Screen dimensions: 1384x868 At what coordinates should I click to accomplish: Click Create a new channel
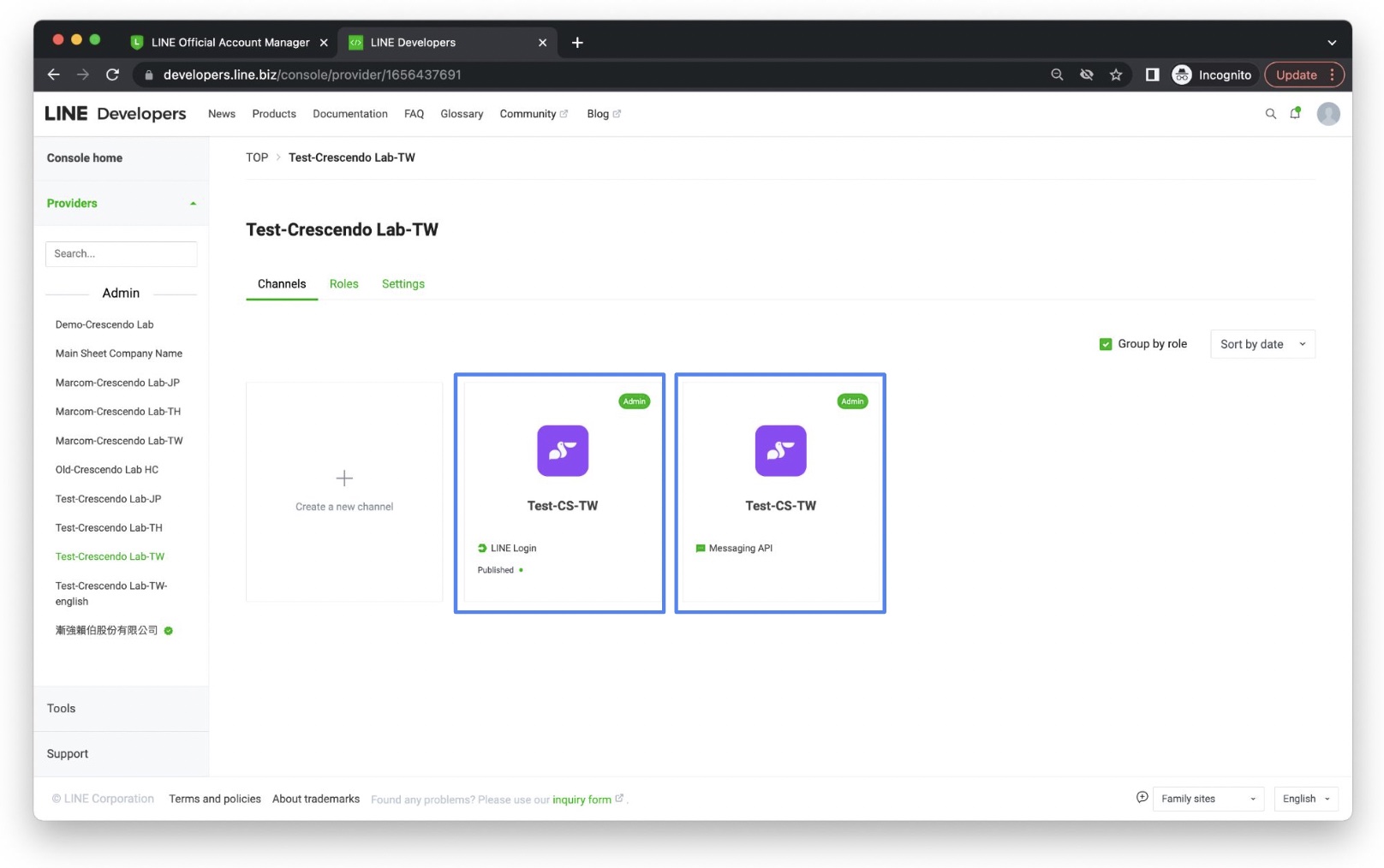(343, 492)
